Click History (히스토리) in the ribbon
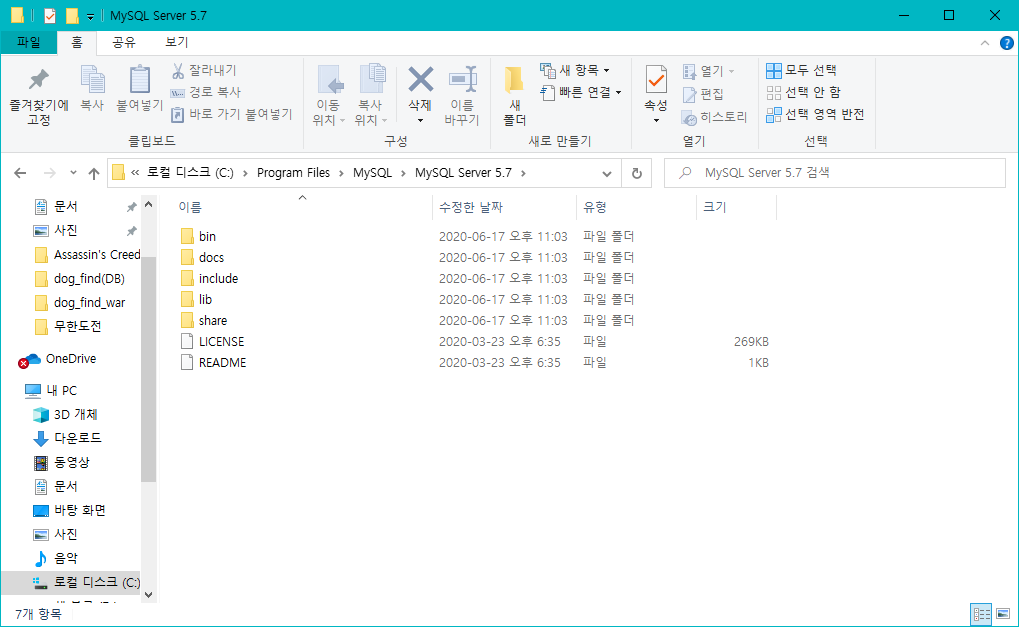1019x627 pixels. click(x=714, y=118)
